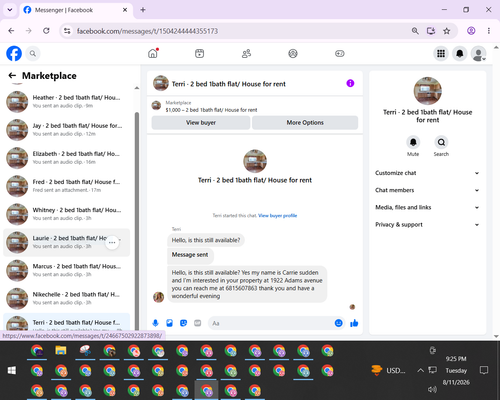Open Facebook search magnifier
The width and height of the screenshot is (500, 400).
[x=33, y=53]
